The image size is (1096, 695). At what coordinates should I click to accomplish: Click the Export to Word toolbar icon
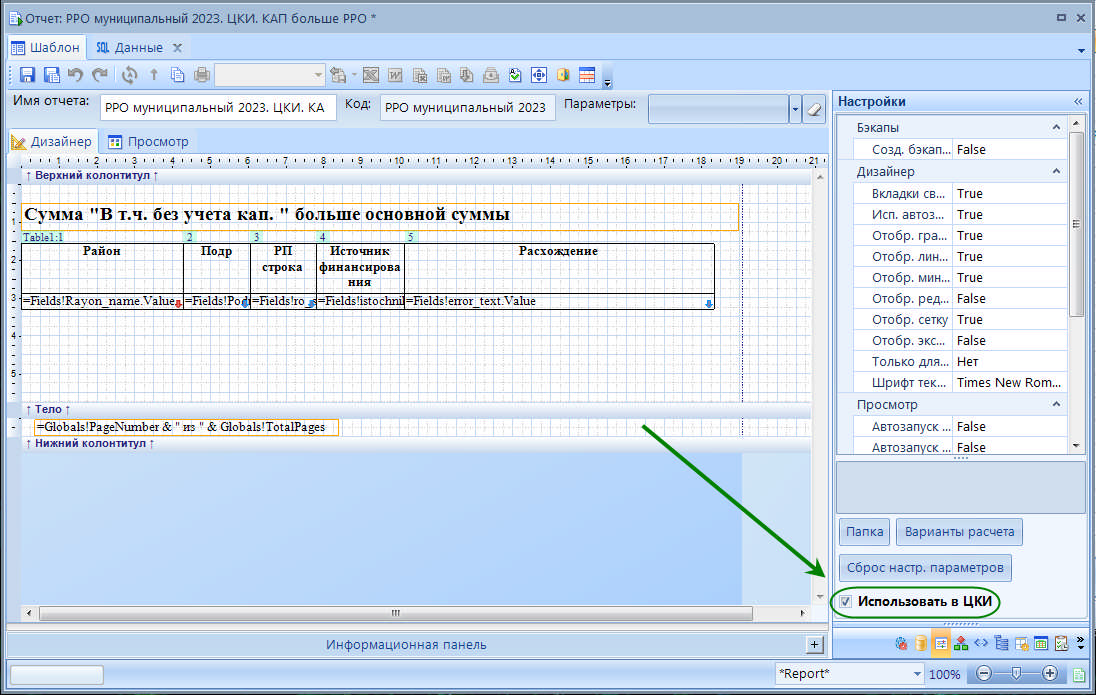click(395, 75)
